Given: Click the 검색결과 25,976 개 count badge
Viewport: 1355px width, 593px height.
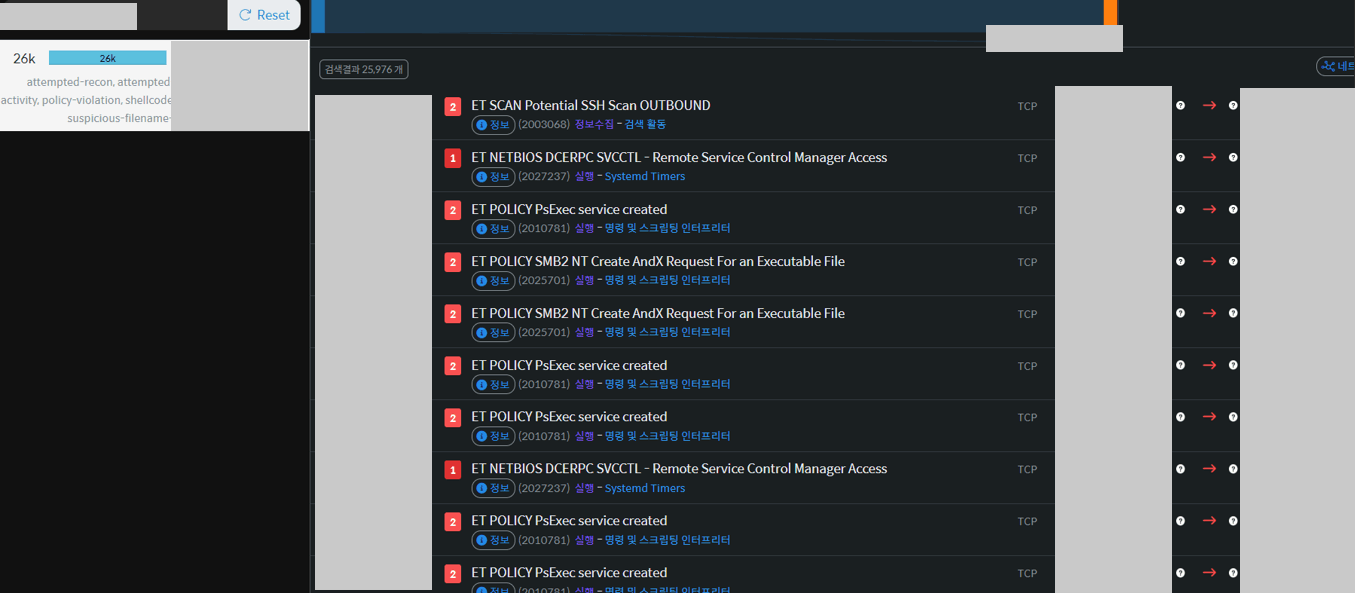Looking at the screenshot, I should [364, 69].
